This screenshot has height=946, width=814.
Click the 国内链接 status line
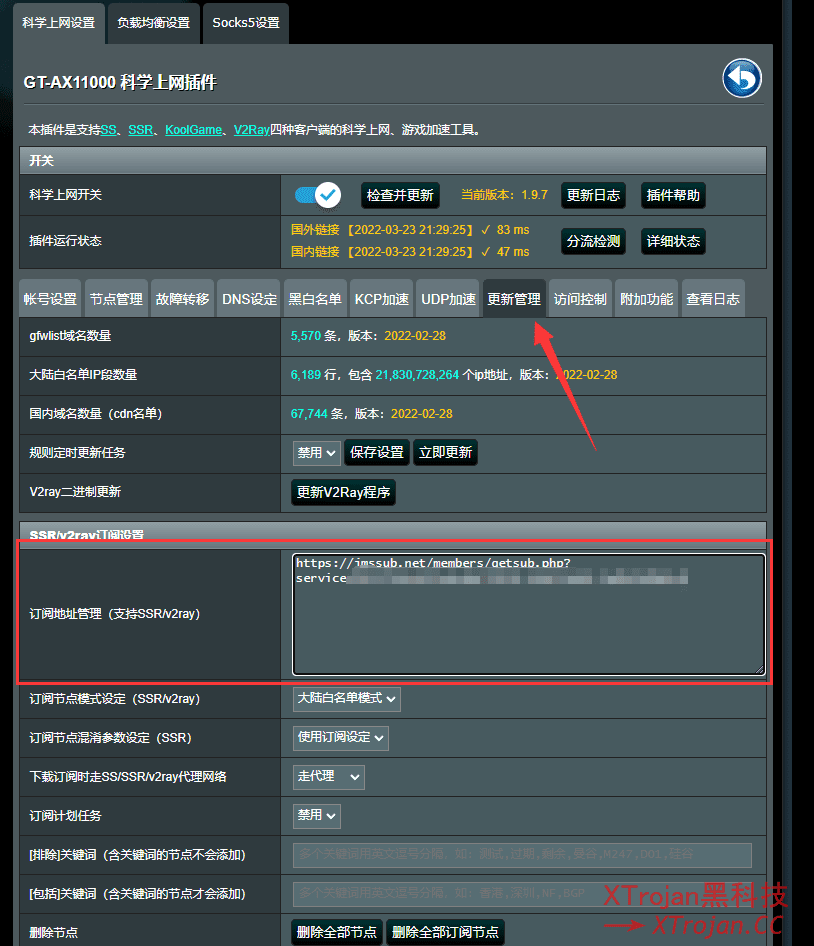coord(410,252)
